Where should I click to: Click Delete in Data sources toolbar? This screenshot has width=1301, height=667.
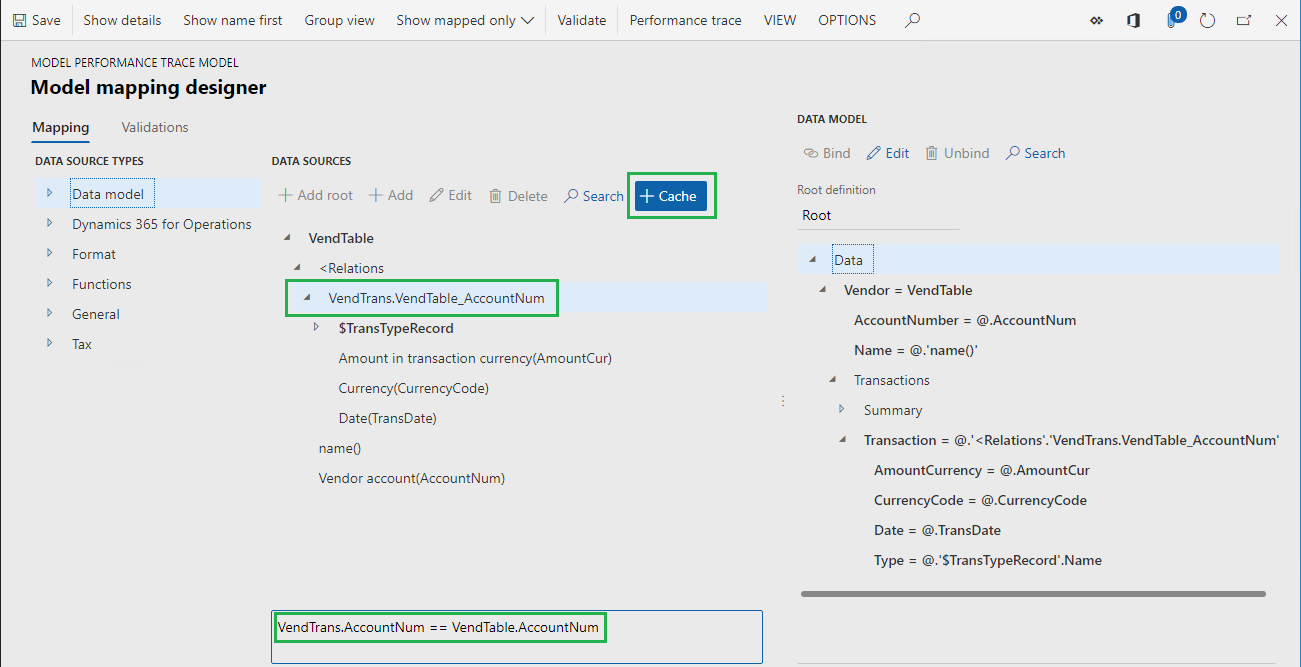[x=518, y=196]
